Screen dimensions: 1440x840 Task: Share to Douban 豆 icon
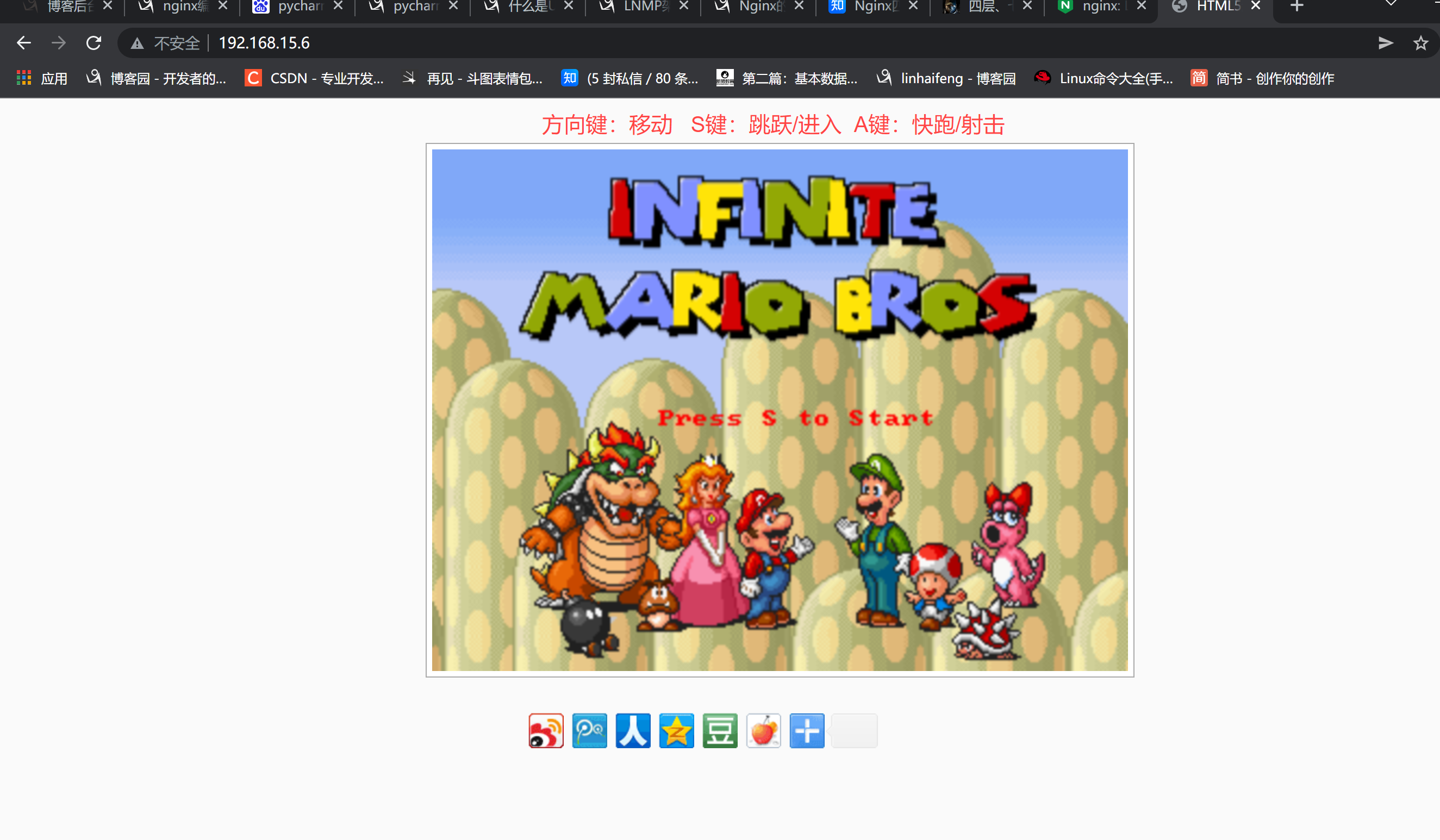pos(719,730)
